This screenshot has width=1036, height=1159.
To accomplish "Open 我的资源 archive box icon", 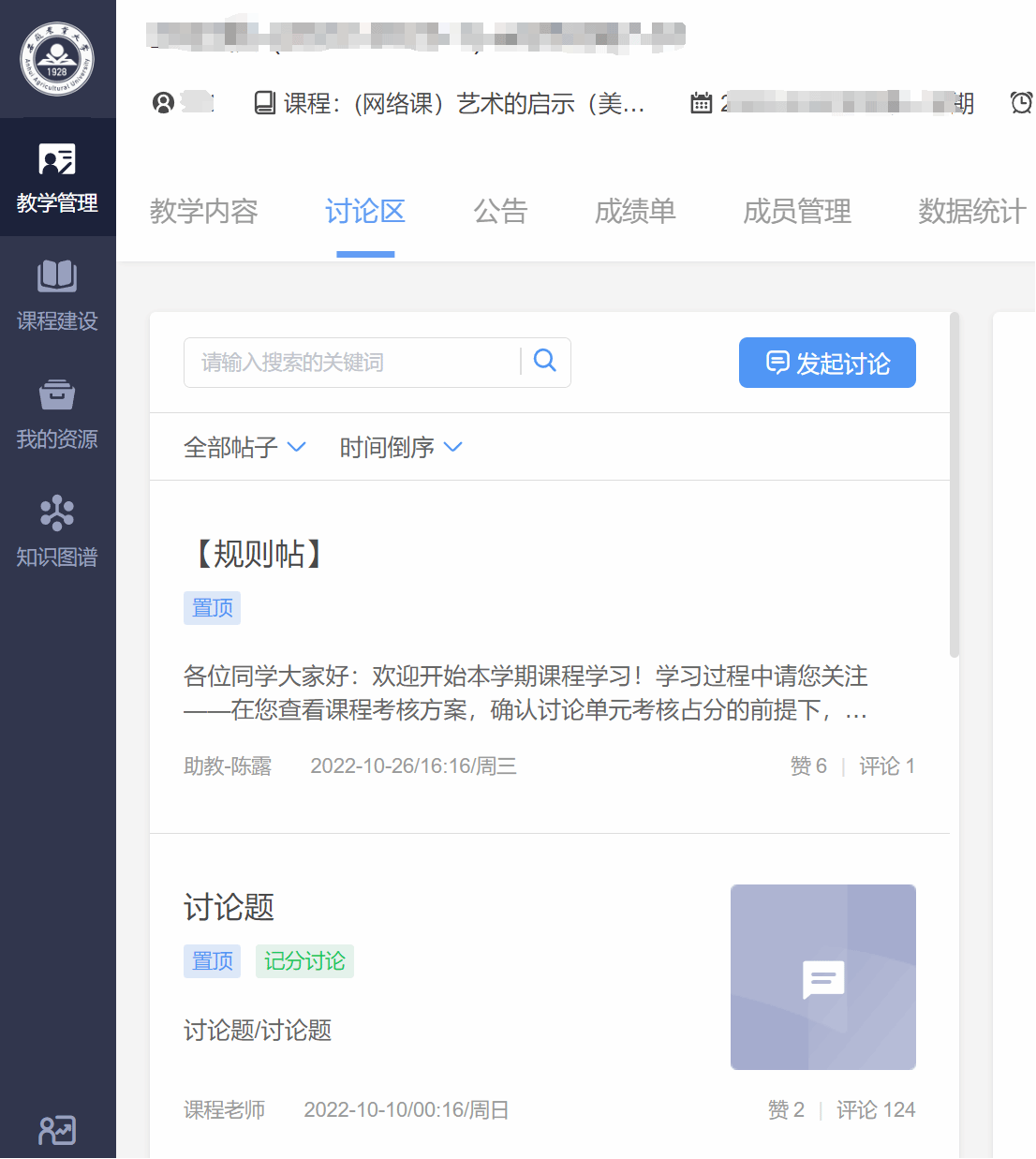I will click(57, 394).
